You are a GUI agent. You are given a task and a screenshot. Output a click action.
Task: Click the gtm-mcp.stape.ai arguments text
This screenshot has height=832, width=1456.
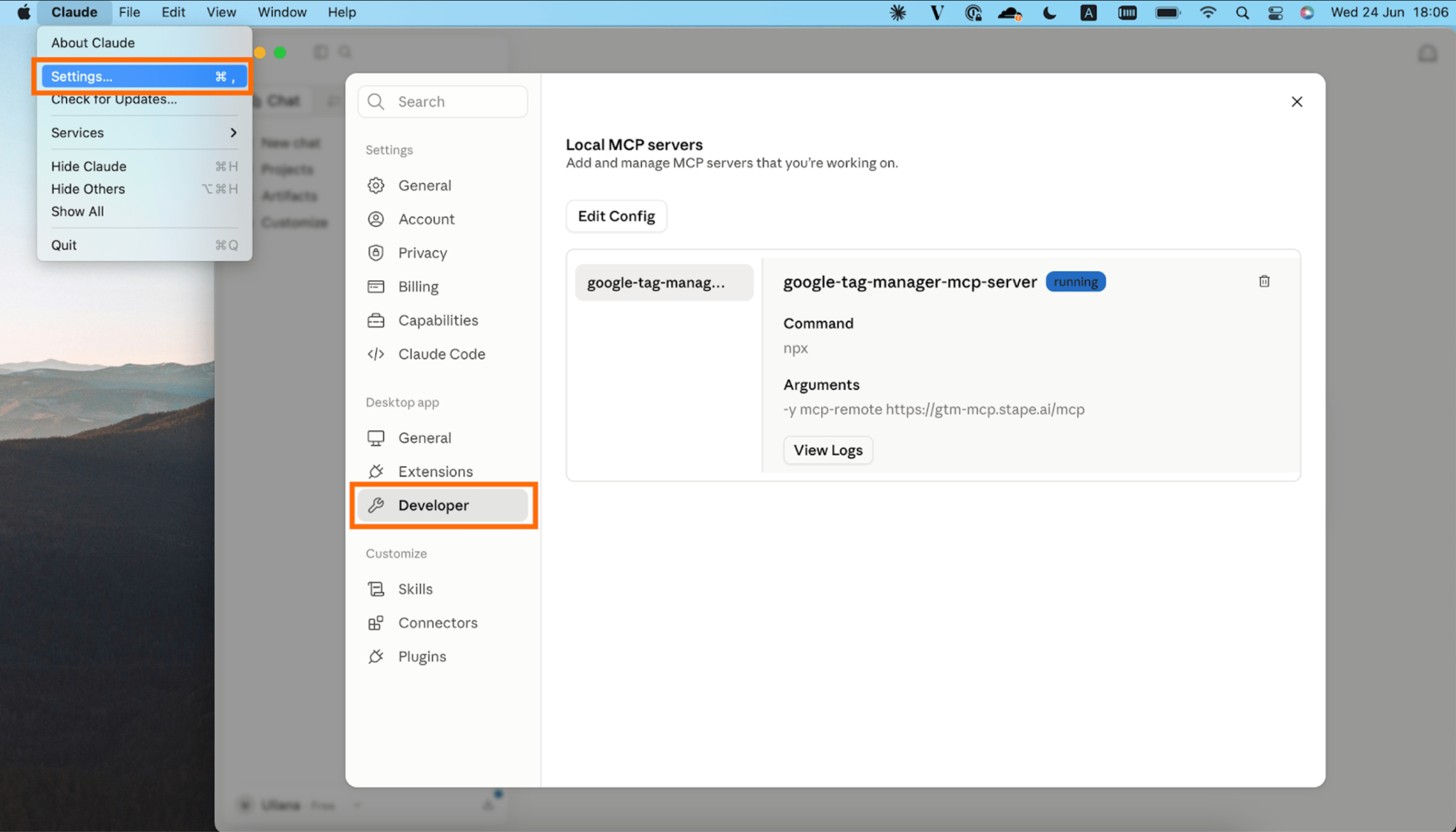(x=934, y=410)
